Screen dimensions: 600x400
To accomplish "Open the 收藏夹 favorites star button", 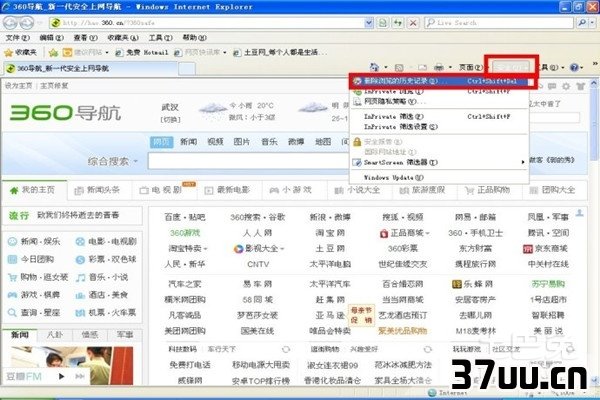I will pos(20,52).
